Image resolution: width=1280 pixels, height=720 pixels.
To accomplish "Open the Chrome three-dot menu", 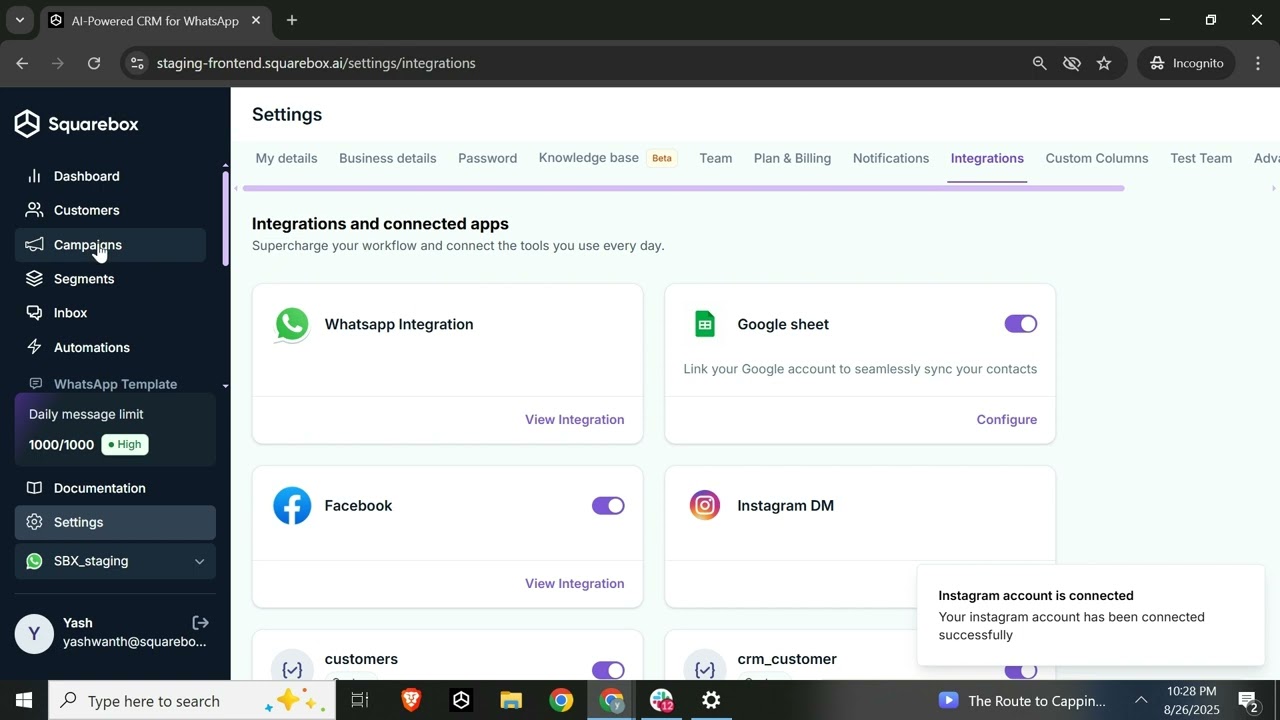I will pyautogui.click(x=1258, y=63).
